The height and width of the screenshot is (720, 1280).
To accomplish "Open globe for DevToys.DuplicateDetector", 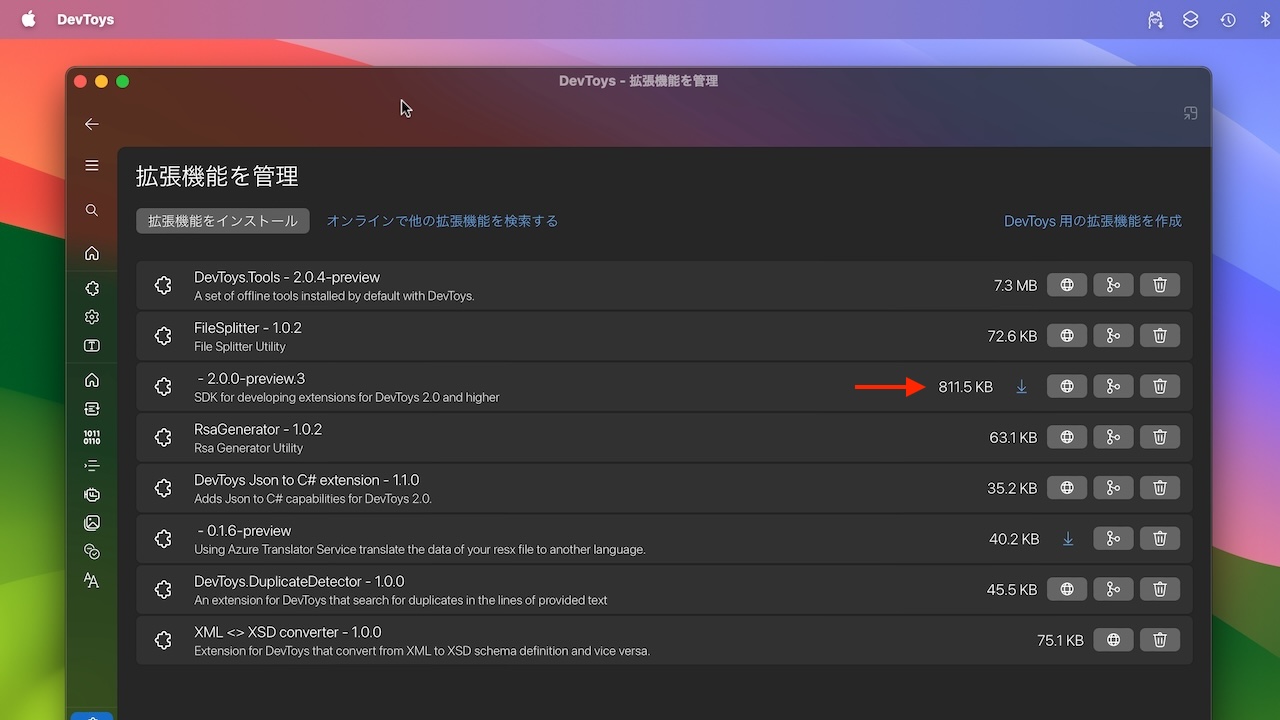I will click(1067, 590).
